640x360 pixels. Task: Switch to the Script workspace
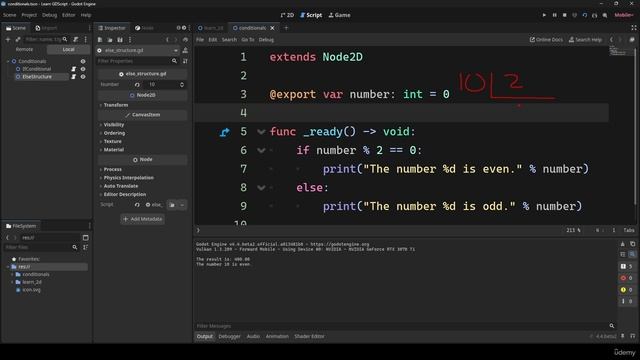(x=311, y=15)
